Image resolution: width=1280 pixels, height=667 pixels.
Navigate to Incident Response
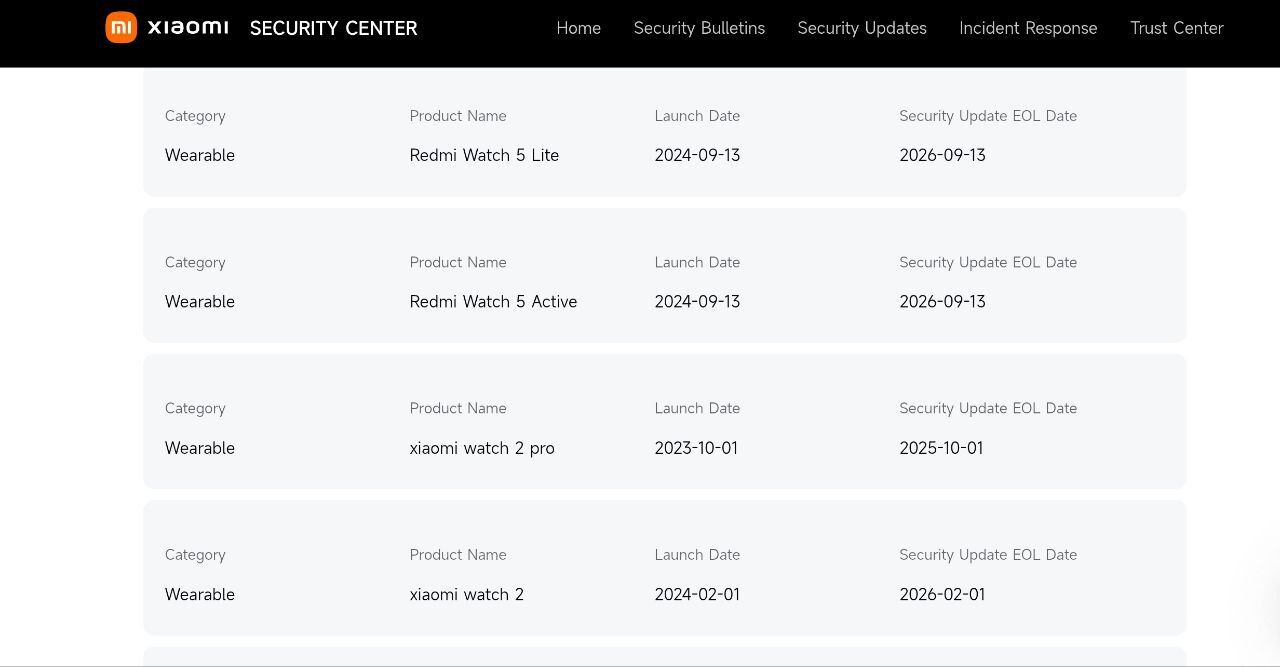1028,28
